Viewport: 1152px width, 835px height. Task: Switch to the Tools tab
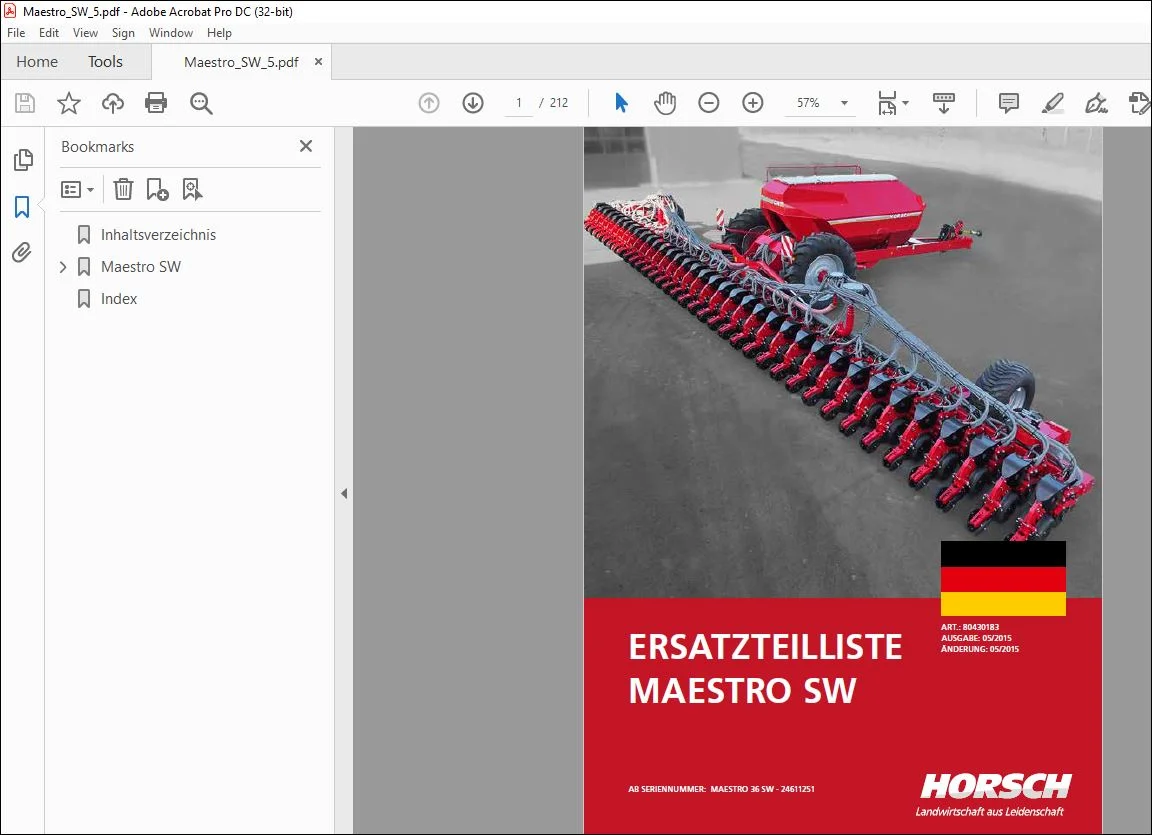[105, 62]
